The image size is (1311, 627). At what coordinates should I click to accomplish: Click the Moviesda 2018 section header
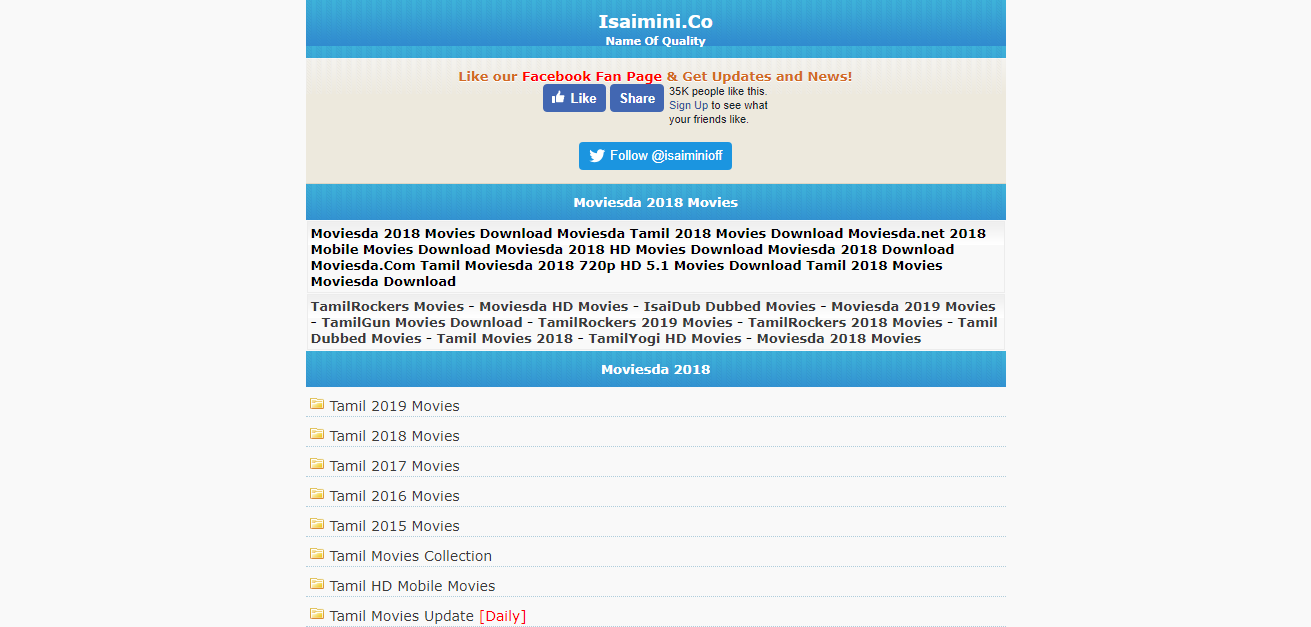click(x=656, y=369)
